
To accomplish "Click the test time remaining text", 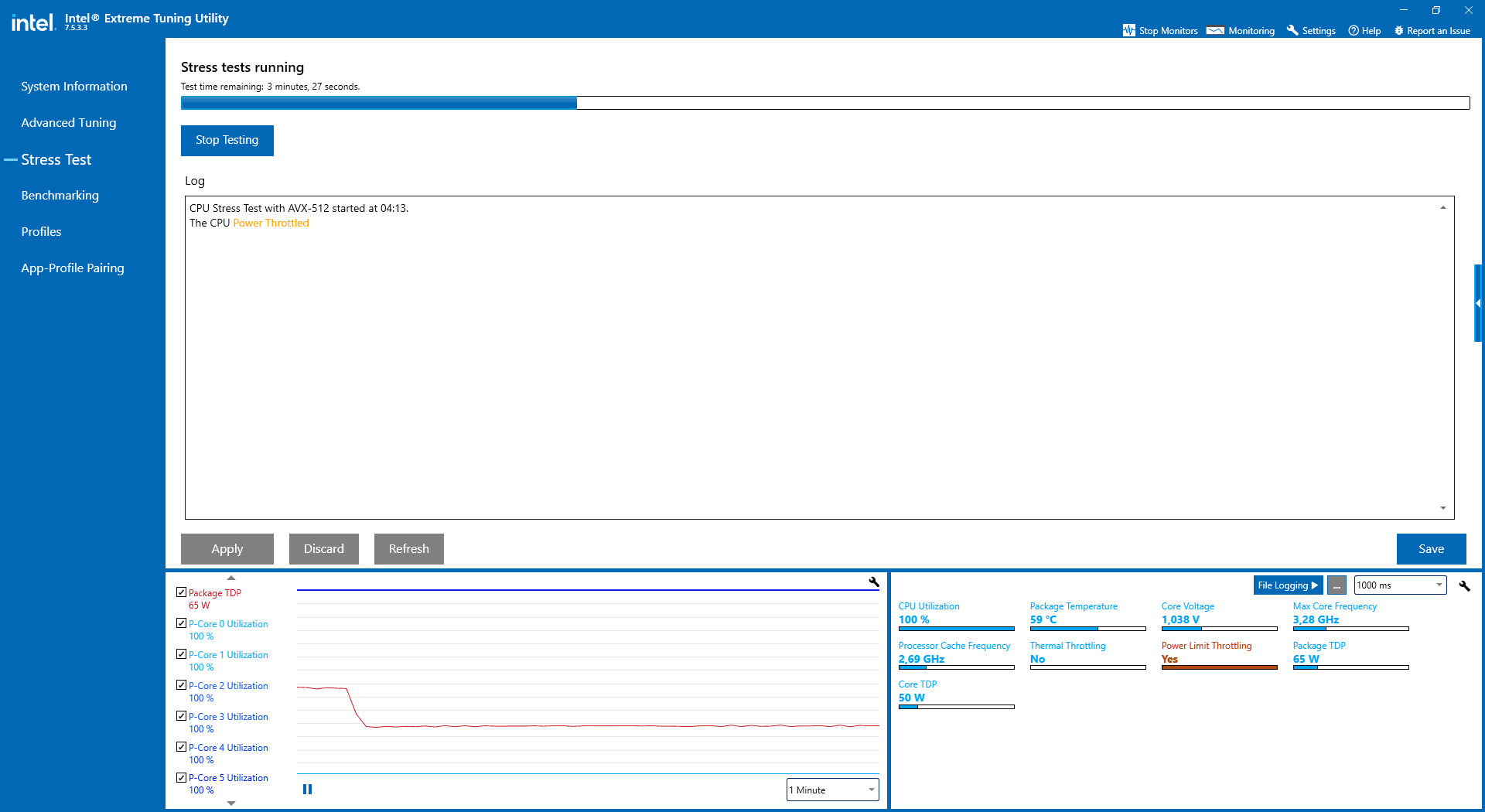I will click(271, 87).
